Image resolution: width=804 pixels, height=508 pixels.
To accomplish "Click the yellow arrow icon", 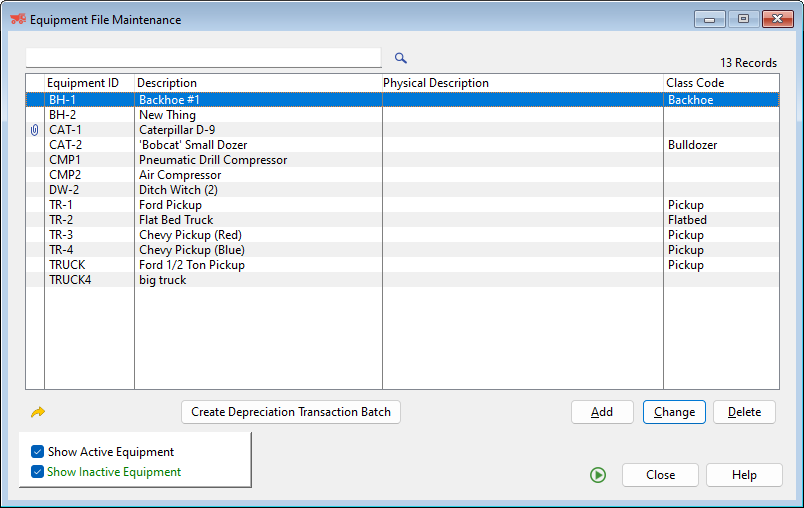I will click(38, 412).
